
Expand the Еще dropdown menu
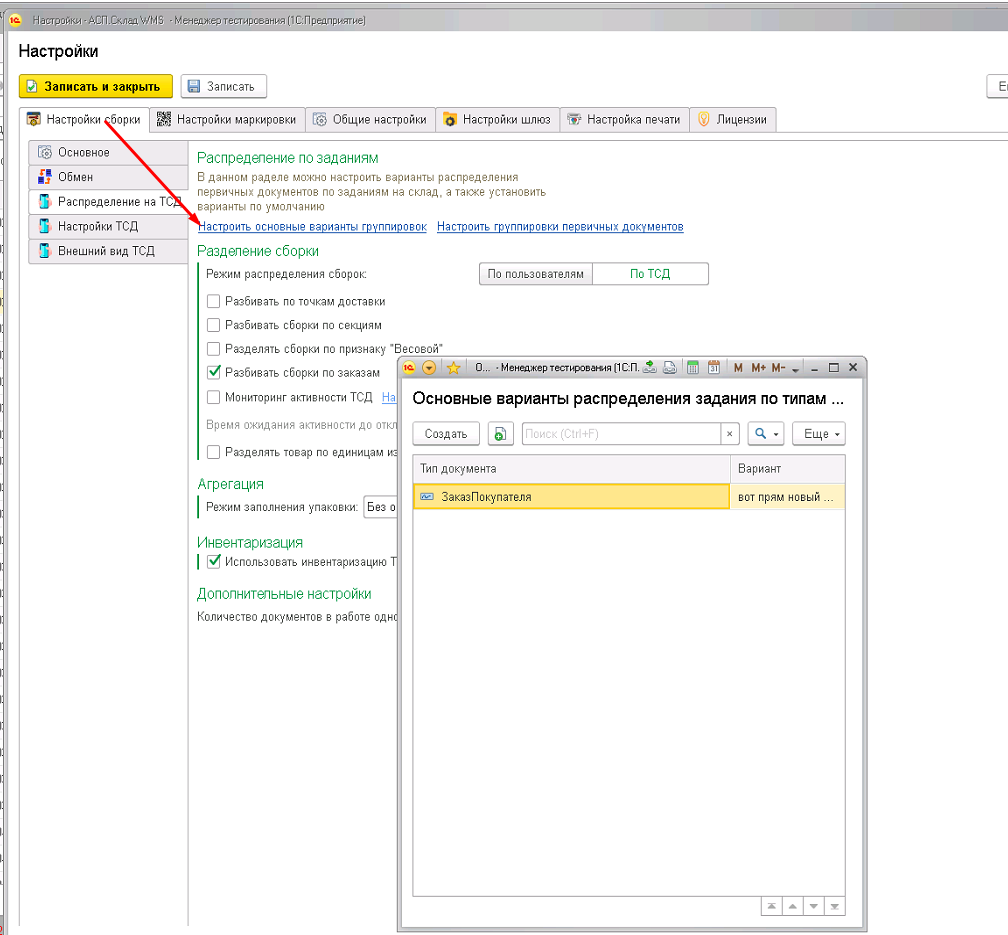click(x=819, y=434)
